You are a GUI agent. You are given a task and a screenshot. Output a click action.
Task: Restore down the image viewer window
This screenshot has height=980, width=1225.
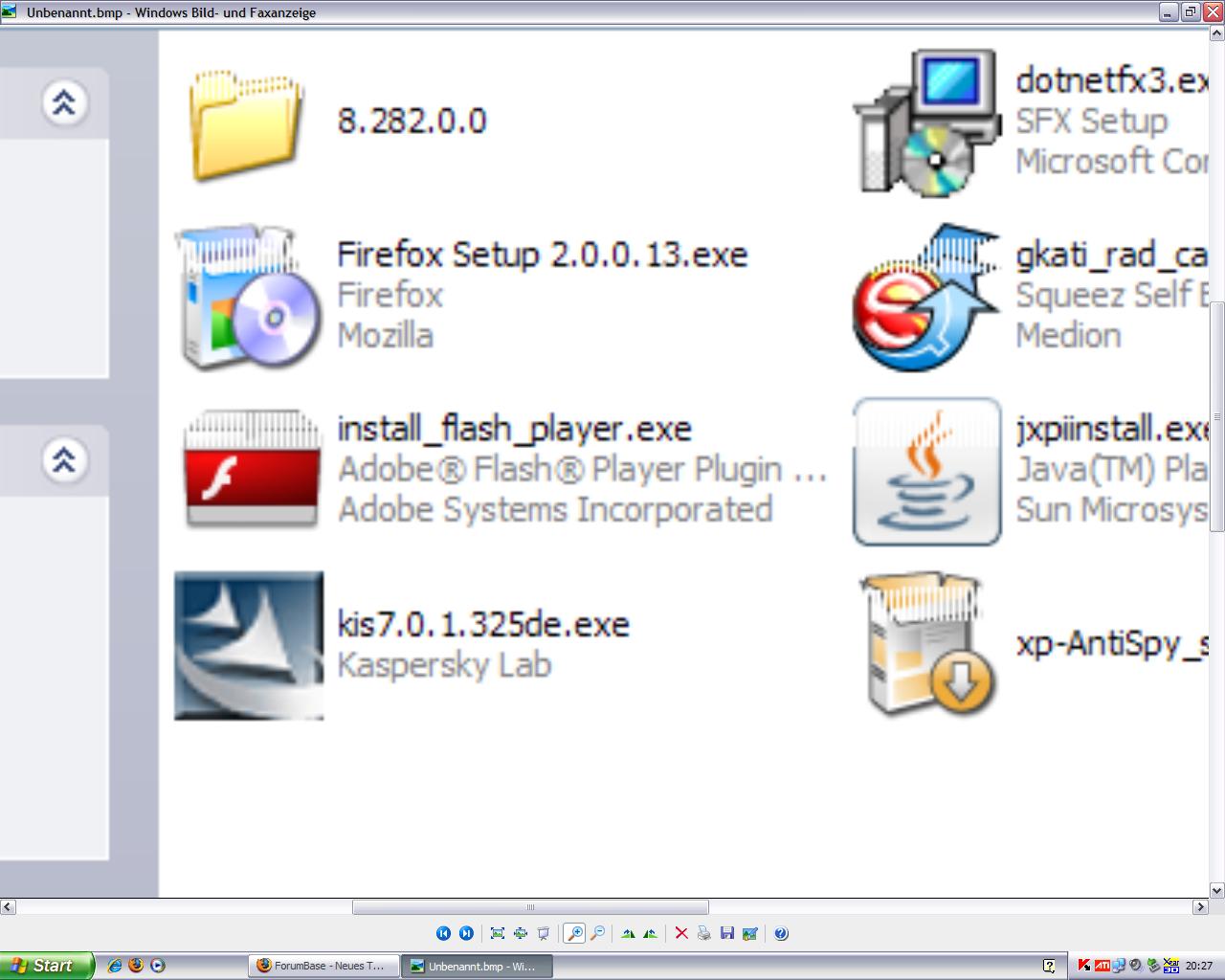[1191, 12]
